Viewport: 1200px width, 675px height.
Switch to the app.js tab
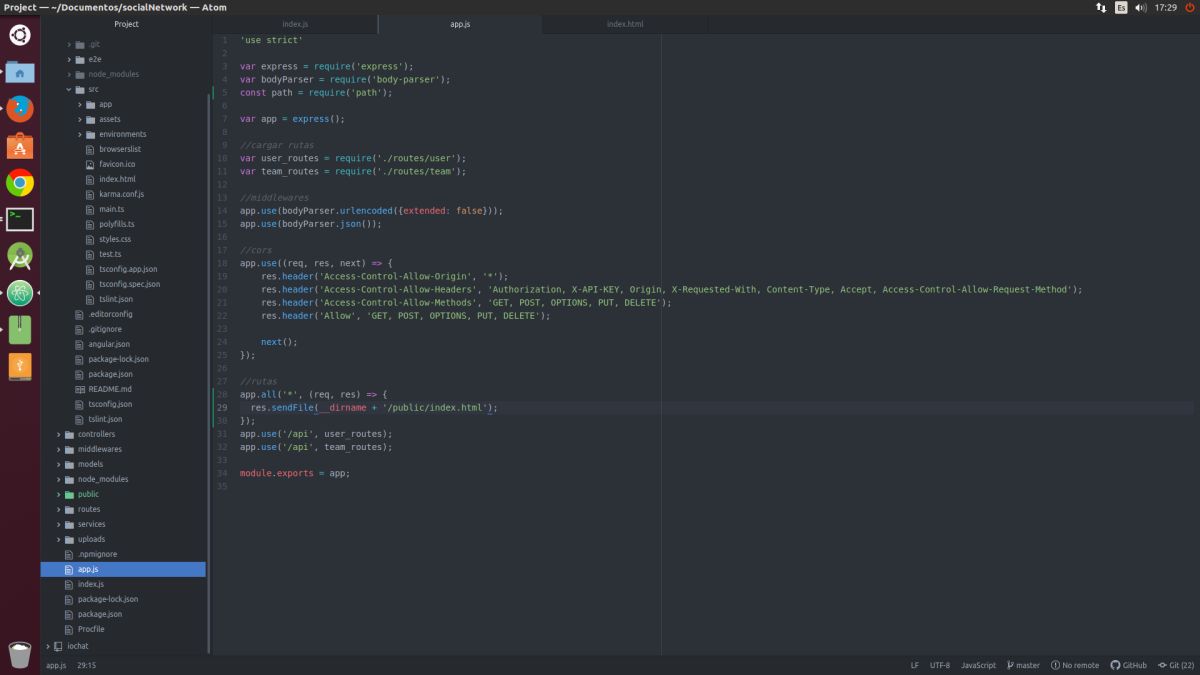[460, 24]
